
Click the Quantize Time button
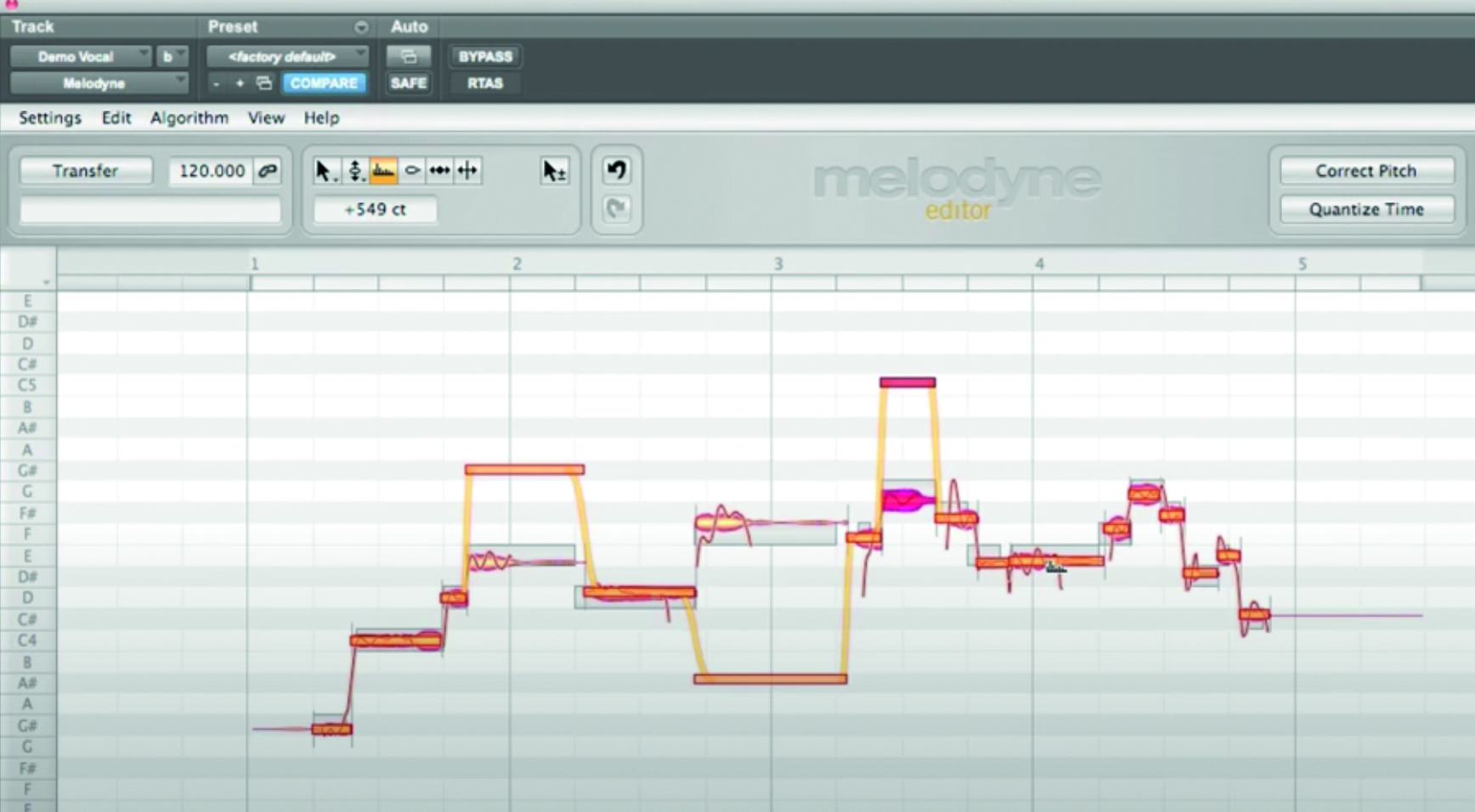[x=1366, y=210]
